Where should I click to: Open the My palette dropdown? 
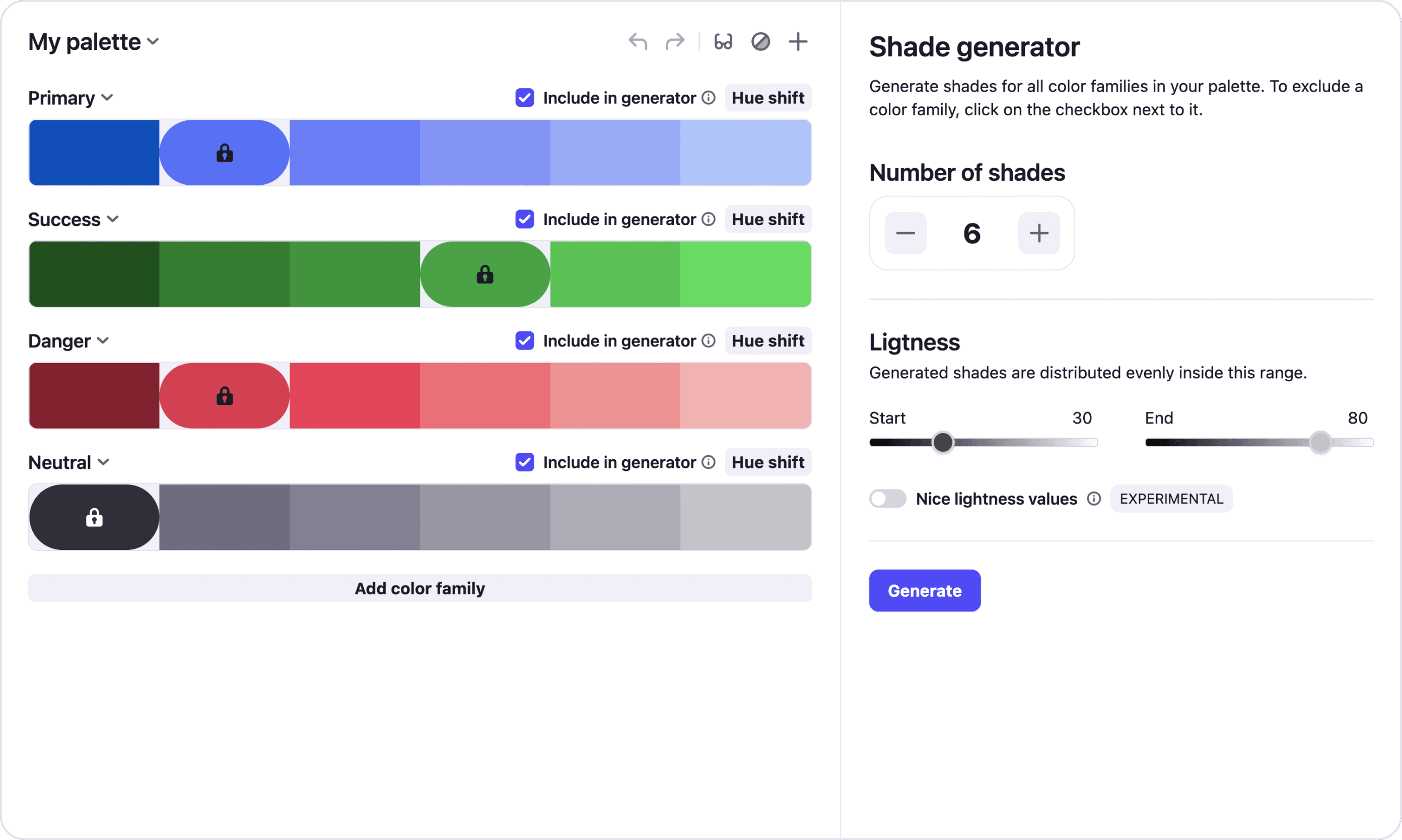point(153,41)
